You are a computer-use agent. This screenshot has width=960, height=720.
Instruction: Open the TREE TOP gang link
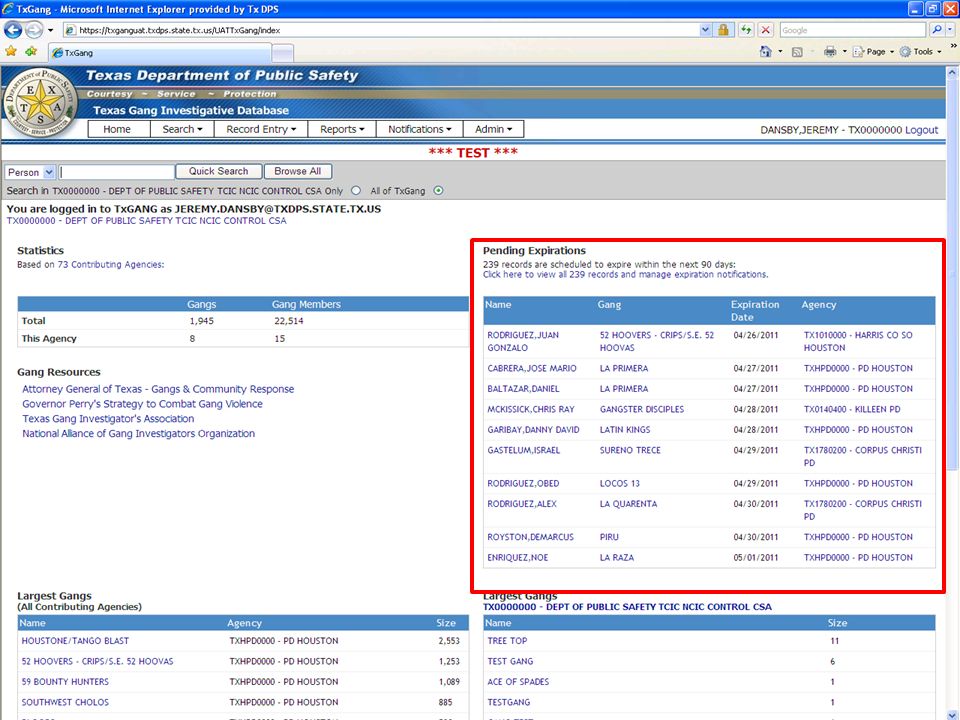[507, 641]
